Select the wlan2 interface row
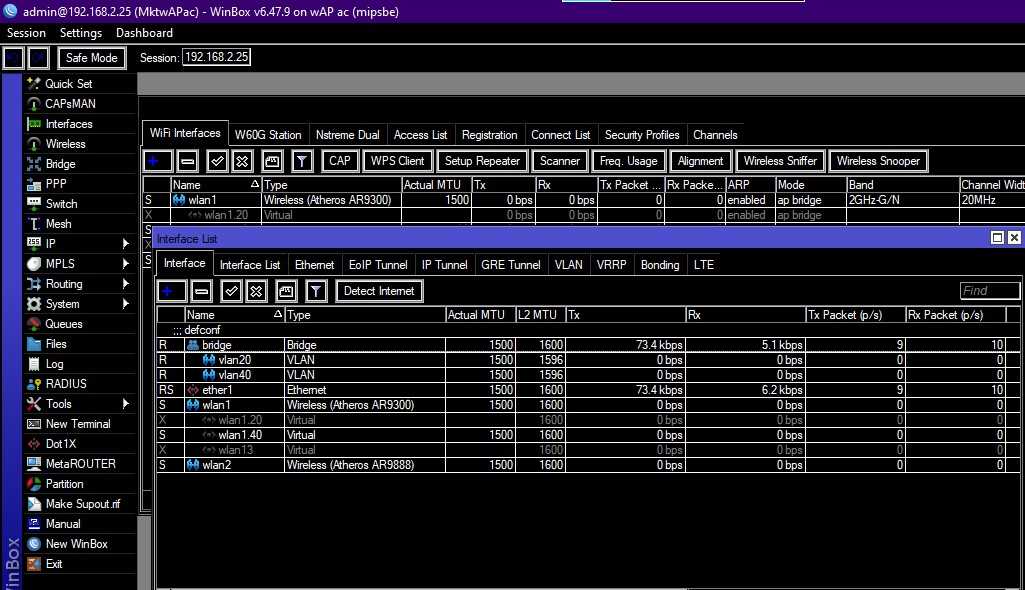1025x590 pixels. click(x=588, y=465)
